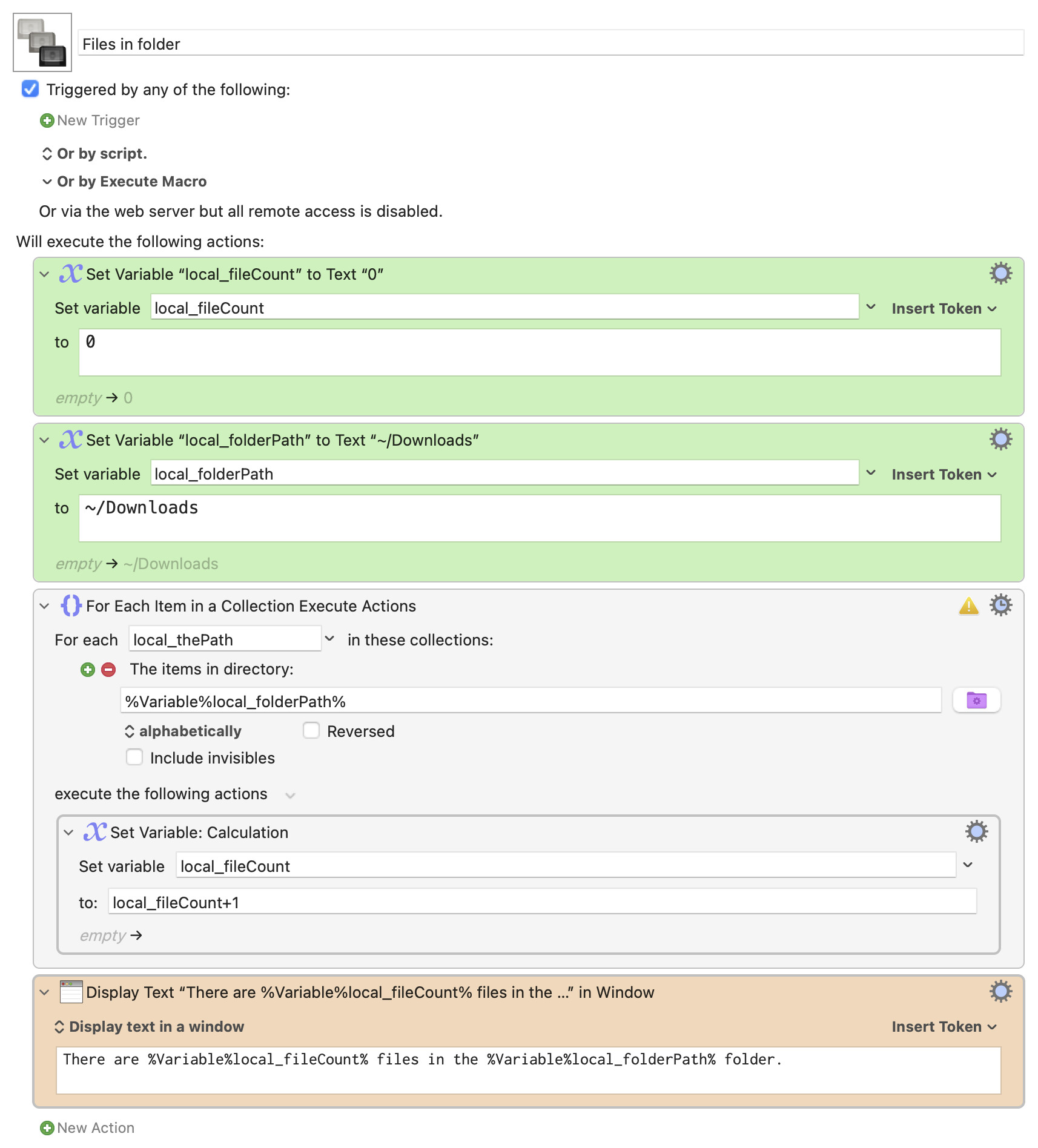Enable Include invisibles checkbox
This screenshot has height=1148, width=1038.
tap(134, 757)
